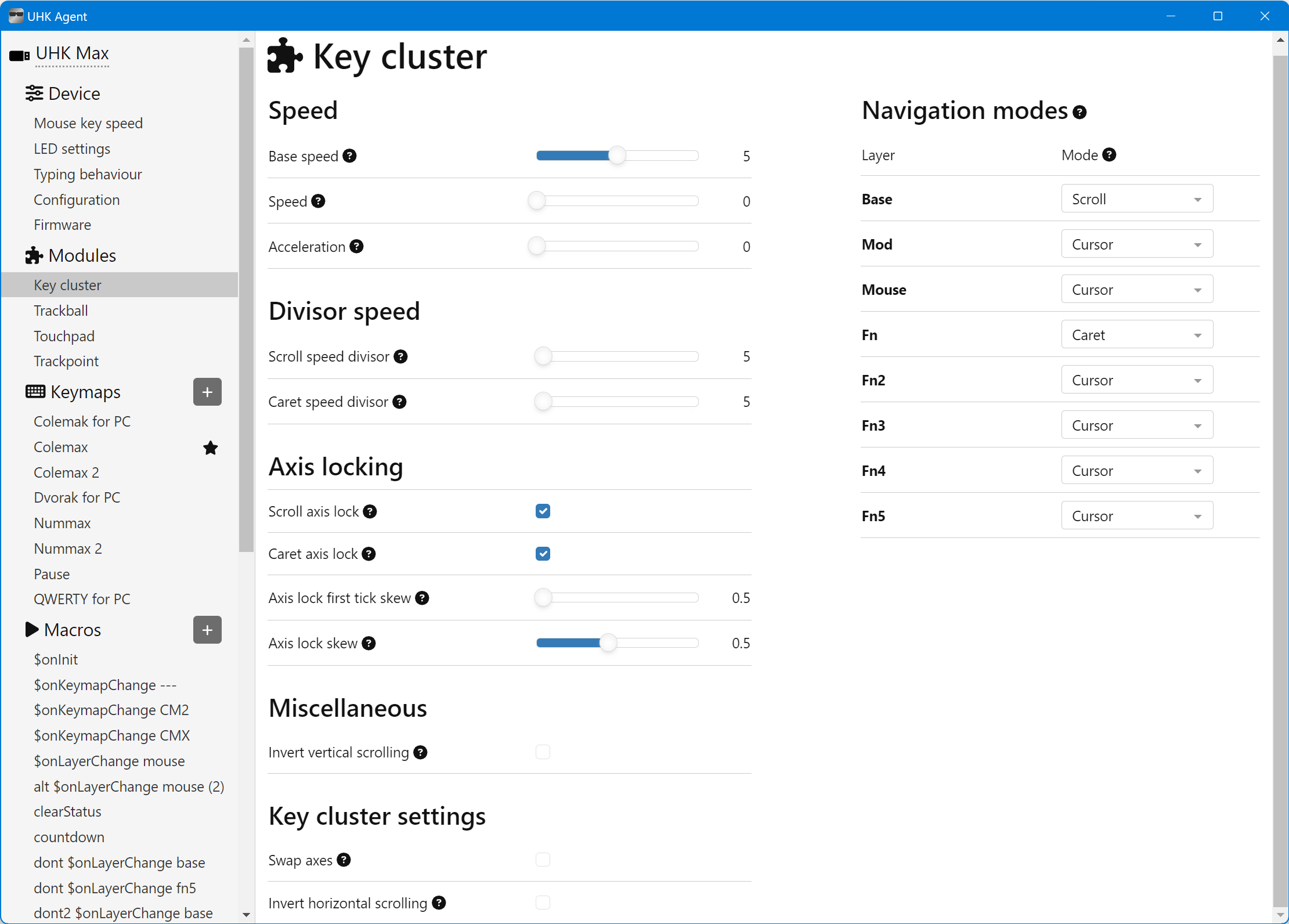The image size is (1289, 924).
Task: Click the star icon next to Colemax
Action: click(211, 448)
